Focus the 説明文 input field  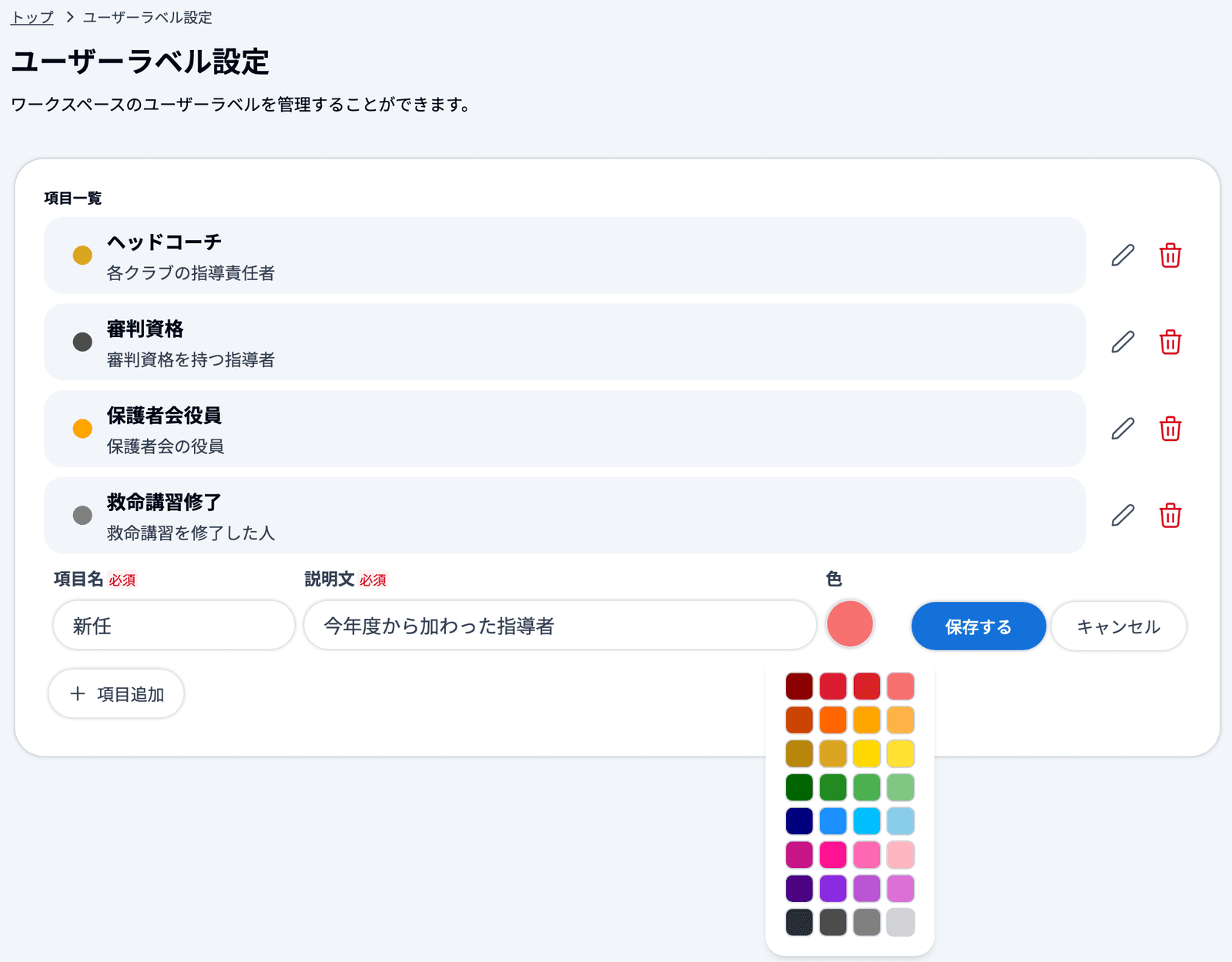(x=560, y=626)
